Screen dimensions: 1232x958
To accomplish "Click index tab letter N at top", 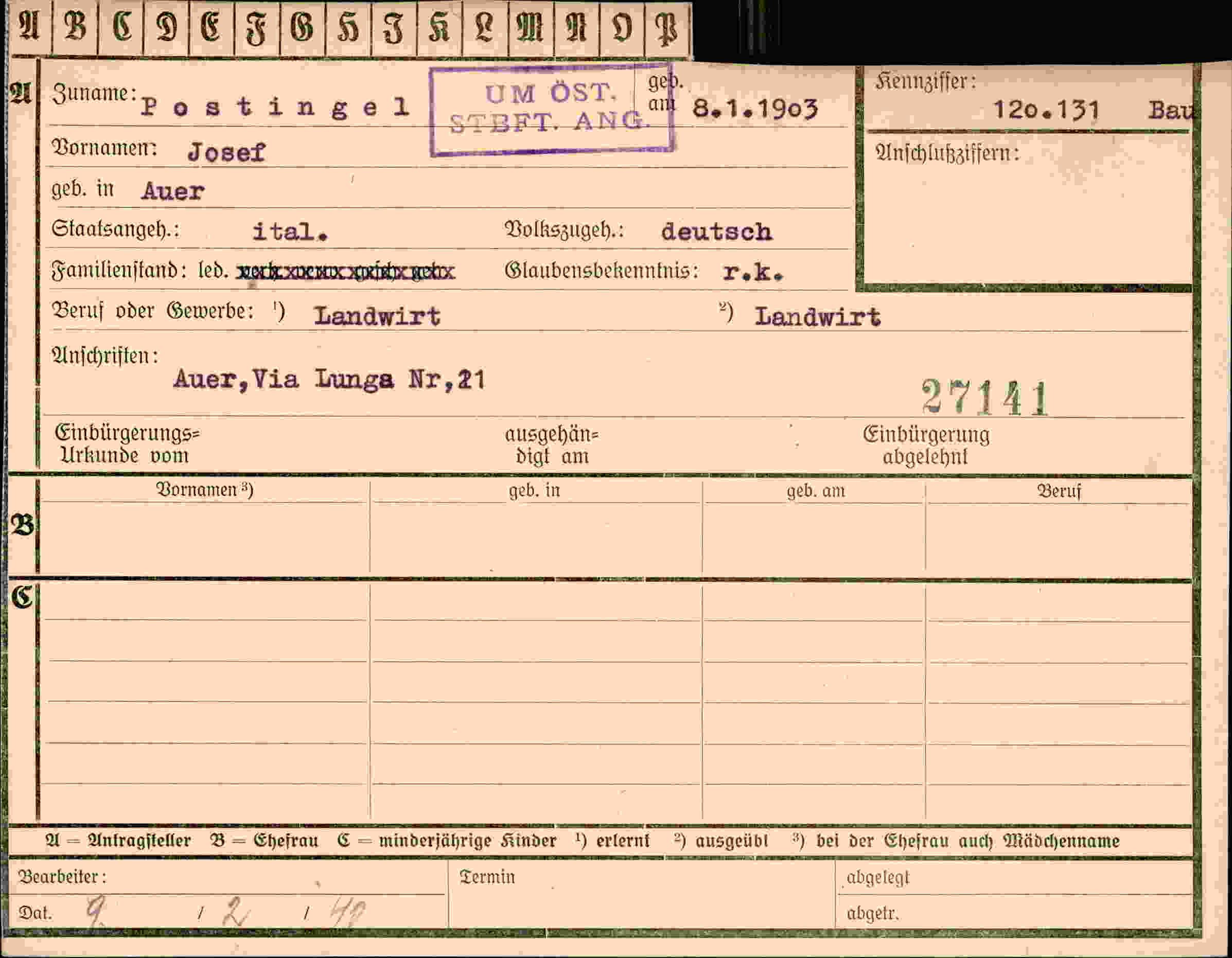I will pos(575,27).
